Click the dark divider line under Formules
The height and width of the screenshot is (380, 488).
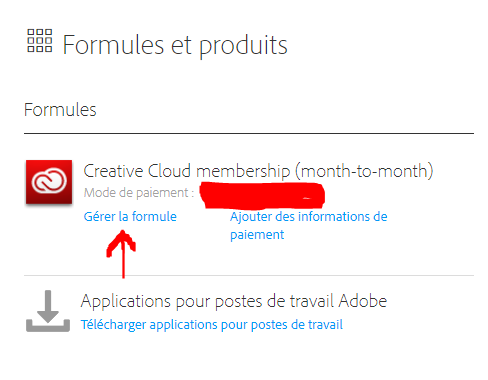click(249, 134)
